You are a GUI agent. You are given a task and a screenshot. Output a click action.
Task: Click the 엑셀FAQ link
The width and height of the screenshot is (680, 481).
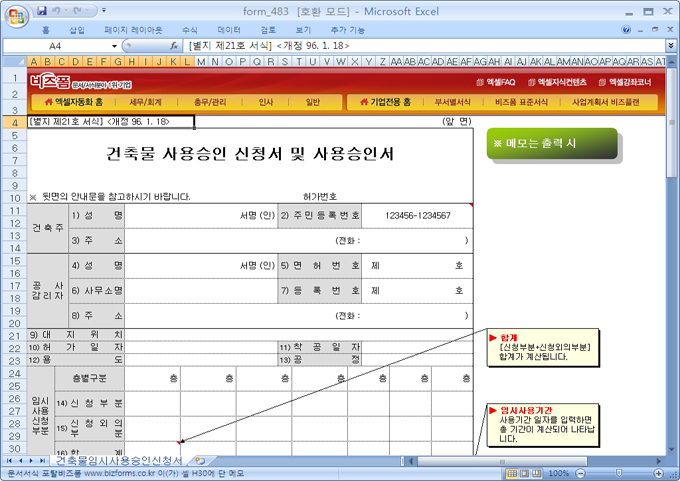(497, 81)
